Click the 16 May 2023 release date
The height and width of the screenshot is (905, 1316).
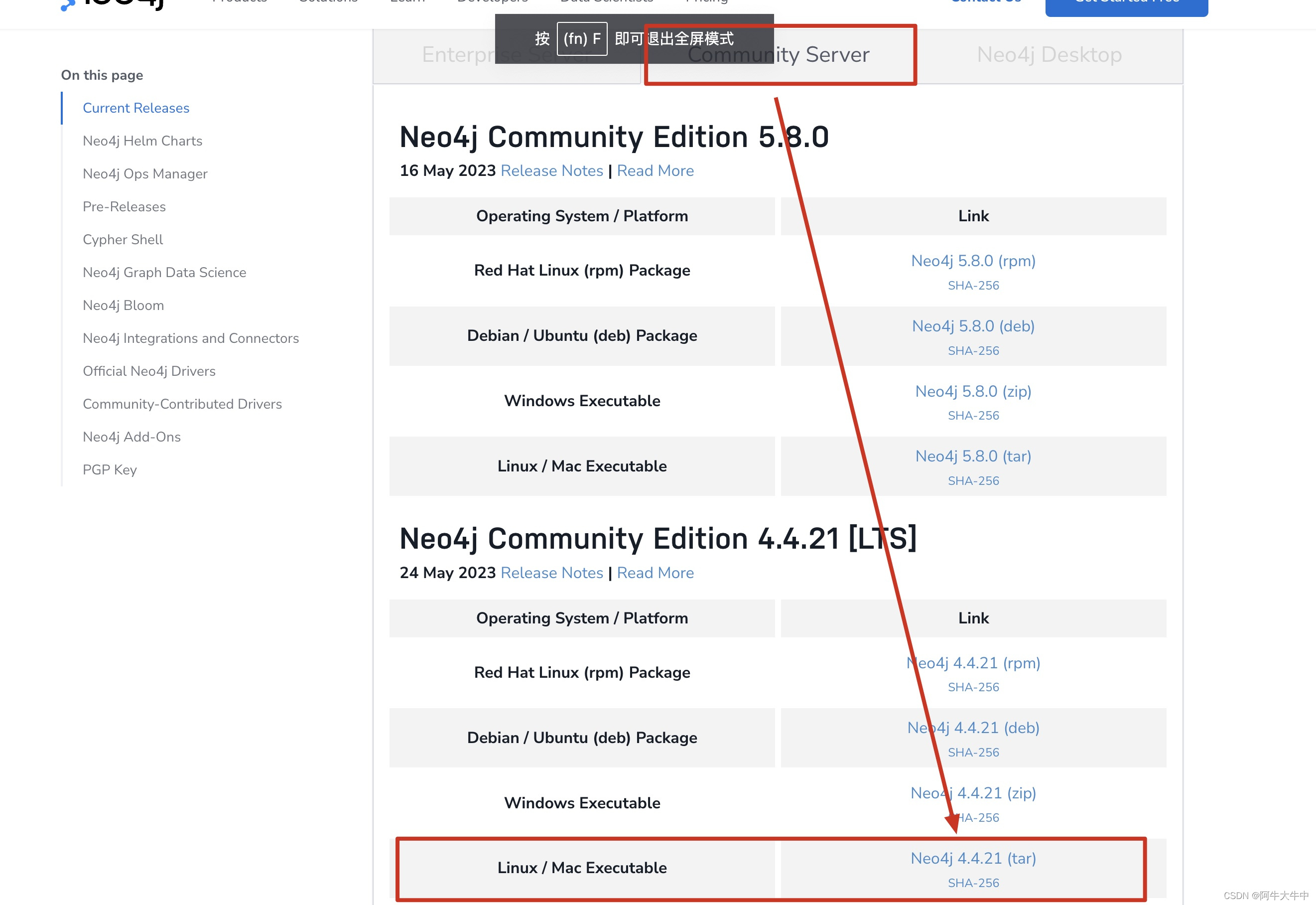(x=448, y=170)
